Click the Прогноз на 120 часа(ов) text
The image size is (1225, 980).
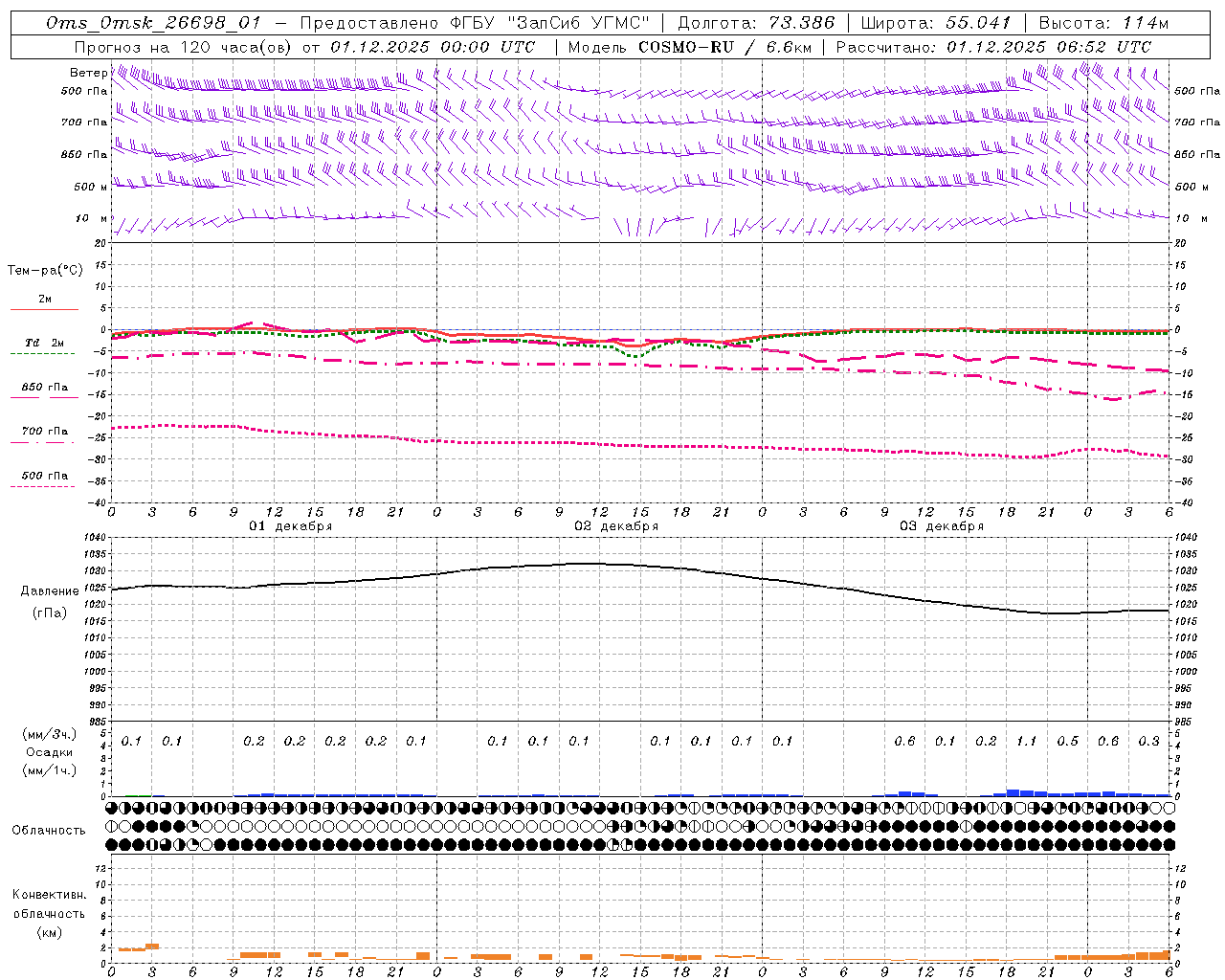tap(184, 47)
